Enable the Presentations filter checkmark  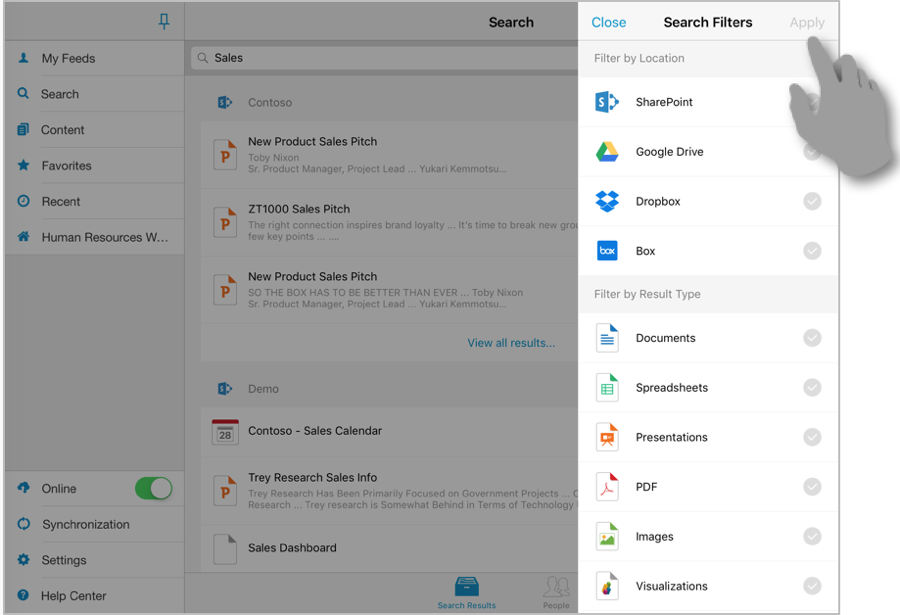812,437
